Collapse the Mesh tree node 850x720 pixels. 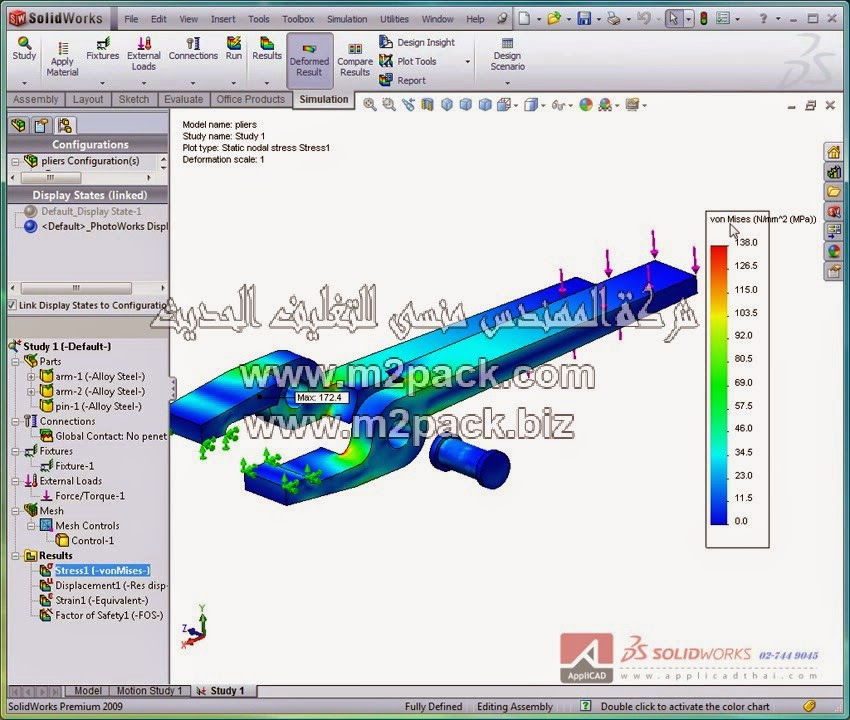(x=16, y=511)
